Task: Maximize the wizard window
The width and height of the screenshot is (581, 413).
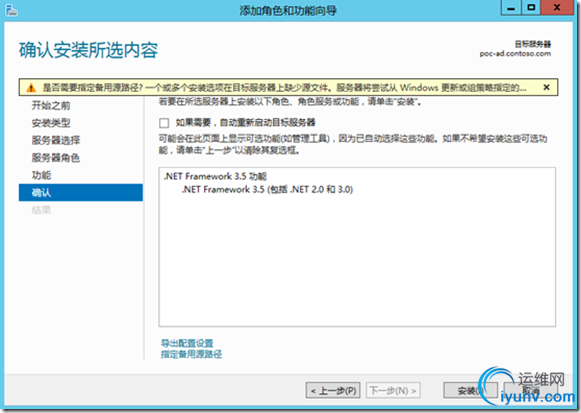Action: tap(531, 8)
